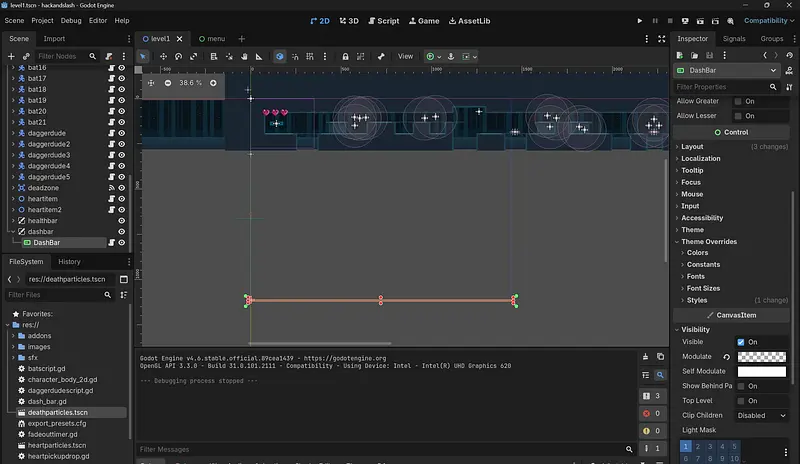Open the script attached to daggerdude3
Image resolution: width=800 pixels, height=464 pixels.
[110, 155]
